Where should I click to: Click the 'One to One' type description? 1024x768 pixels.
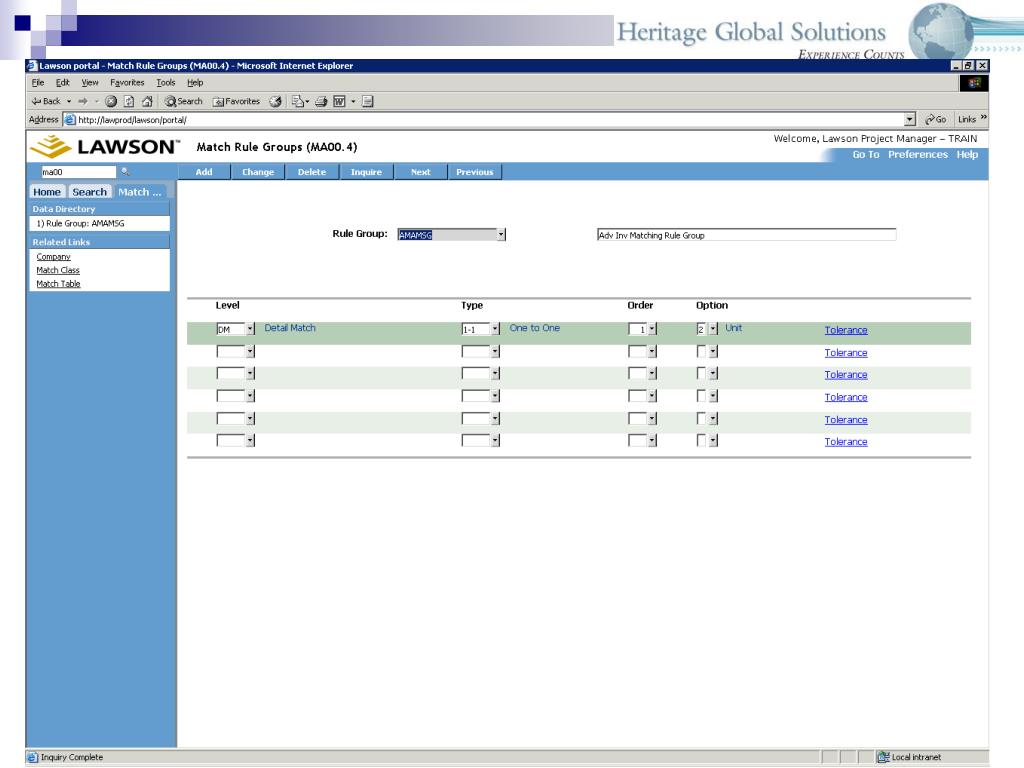(x=535, y=328)
